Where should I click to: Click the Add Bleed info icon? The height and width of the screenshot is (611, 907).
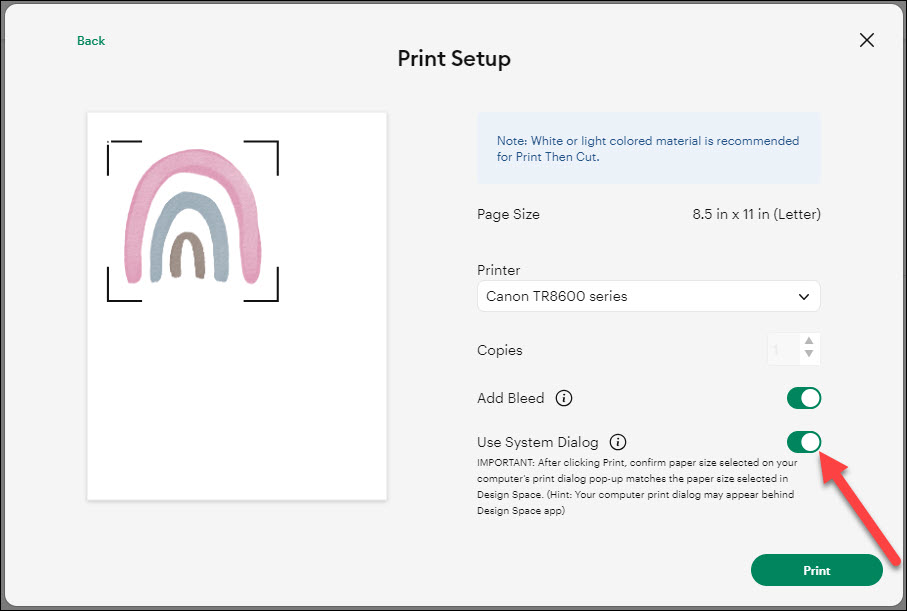pyautogui.click(x=564, y=398)
